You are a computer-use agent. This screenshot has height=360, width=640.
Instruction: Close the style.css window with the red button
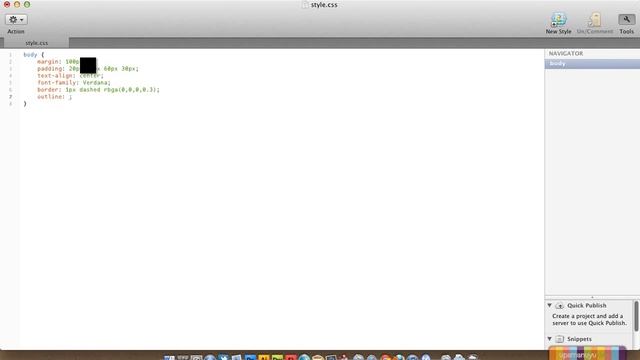(7, 4)
